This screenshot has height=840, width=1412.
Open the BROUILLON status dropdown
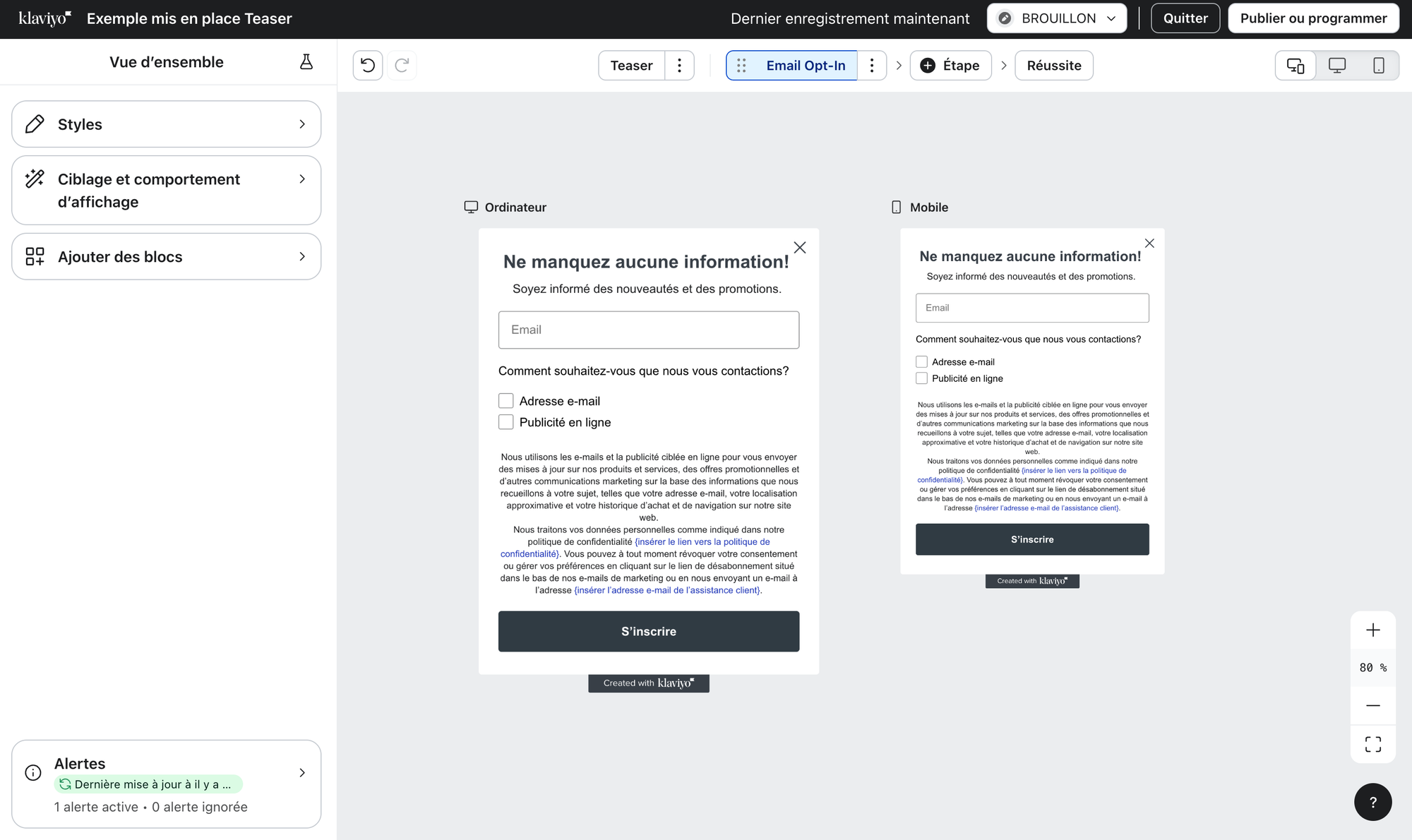tap(1056, 18)
